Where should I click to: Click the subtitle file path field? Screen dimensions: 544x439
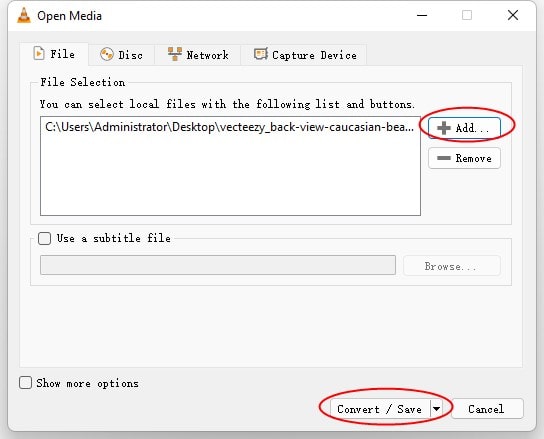point(218,265)
